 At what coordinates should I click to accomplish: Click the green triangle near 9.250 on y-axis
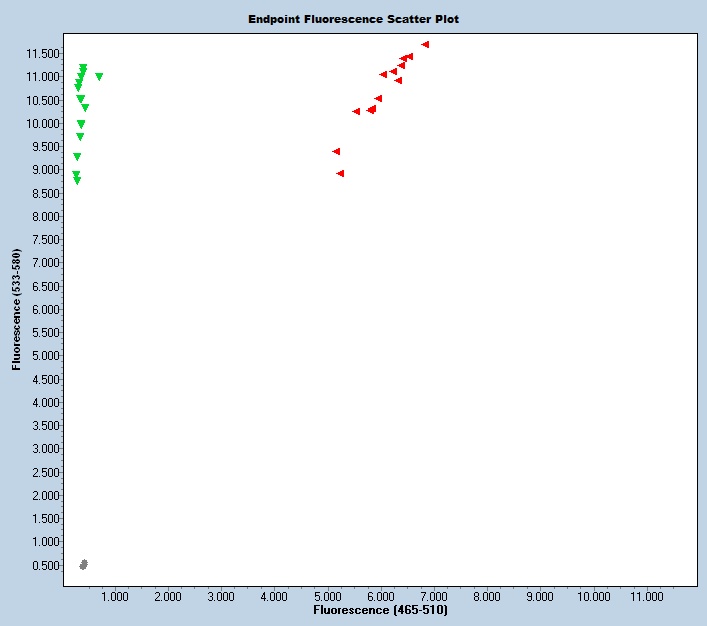(77, 157)
